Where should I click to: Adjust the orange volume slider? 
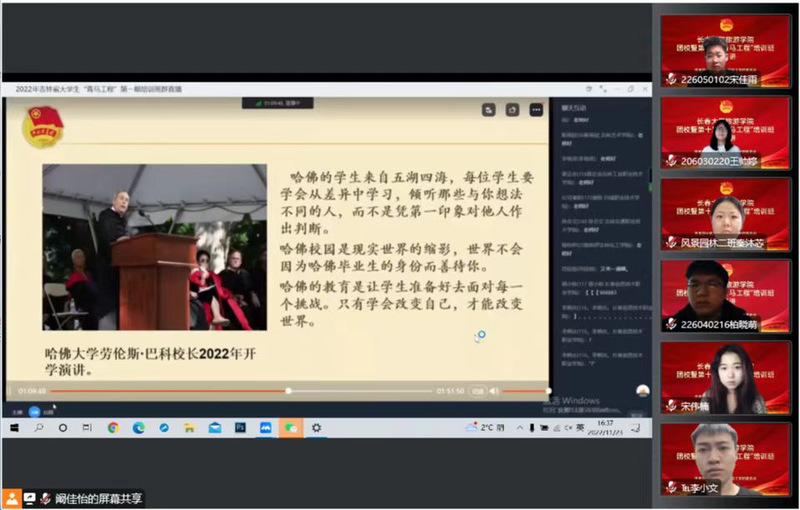pyautogui.click(x=526, y=391)
